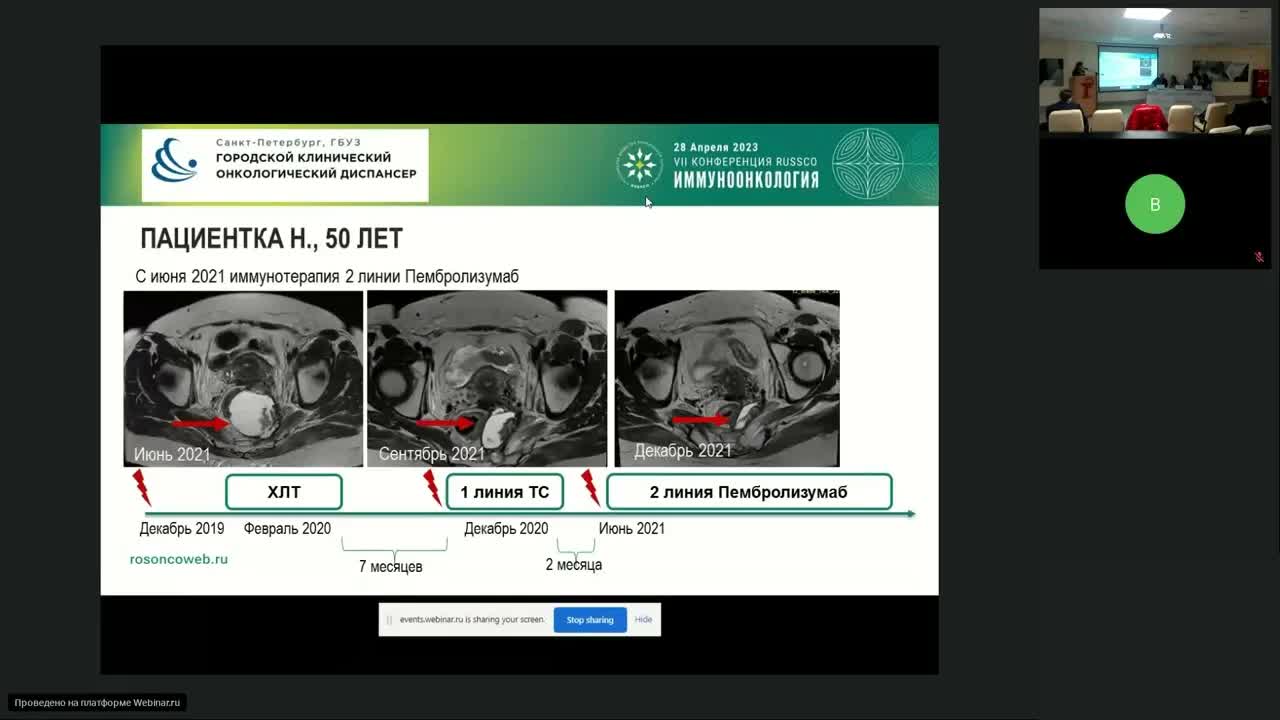Screen dimensions: 1280x720
Task: Click the muted microphone icon
Action: point(1259,257)
